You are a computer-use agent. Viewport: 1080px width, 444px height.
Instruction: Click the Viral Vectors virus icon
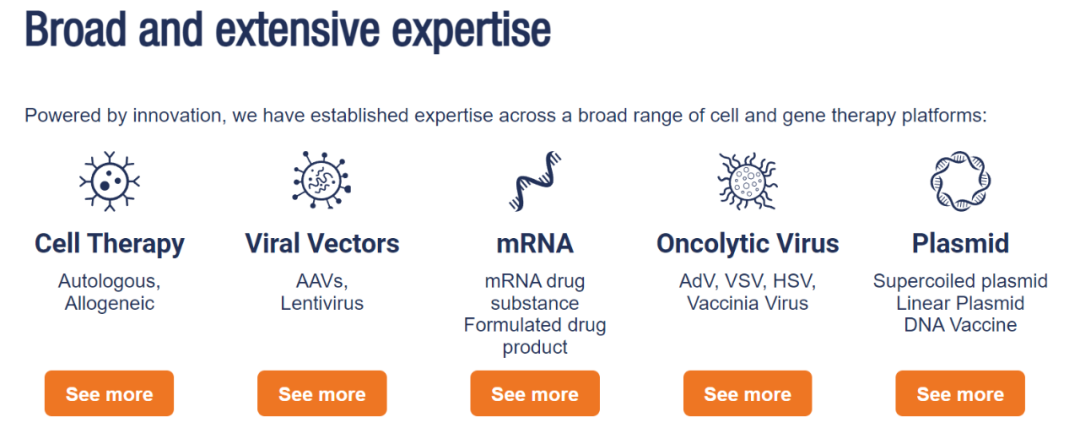[x=322, y=181]
